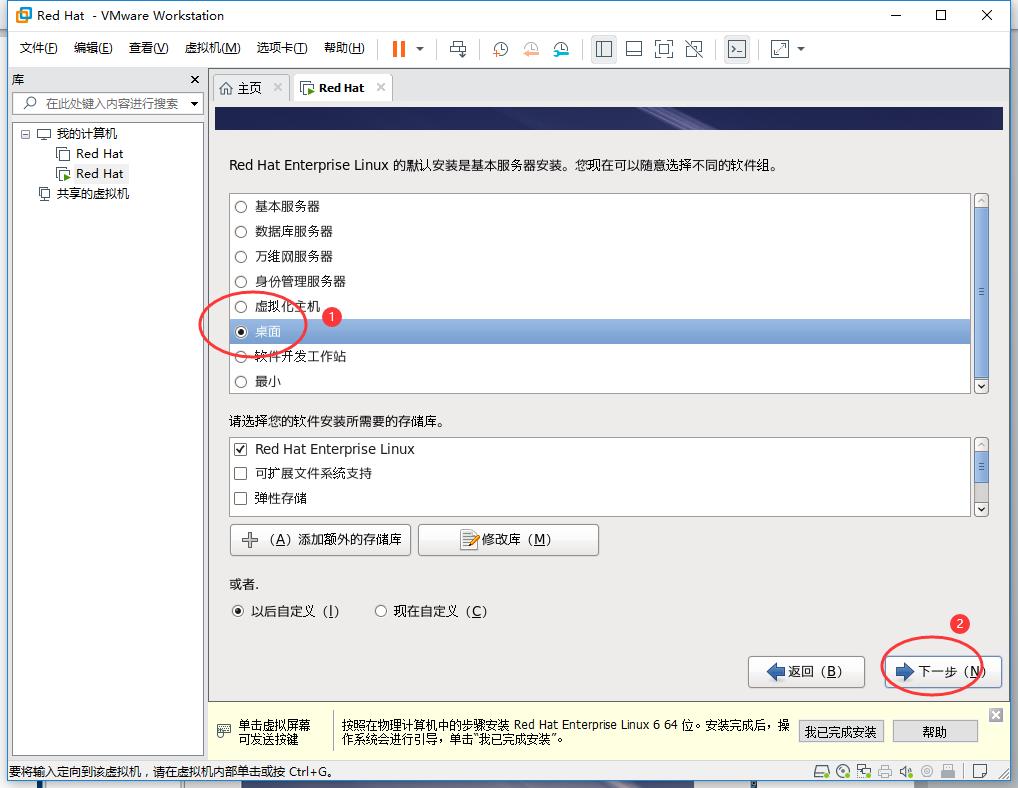Click the library search field

(107, 103)
